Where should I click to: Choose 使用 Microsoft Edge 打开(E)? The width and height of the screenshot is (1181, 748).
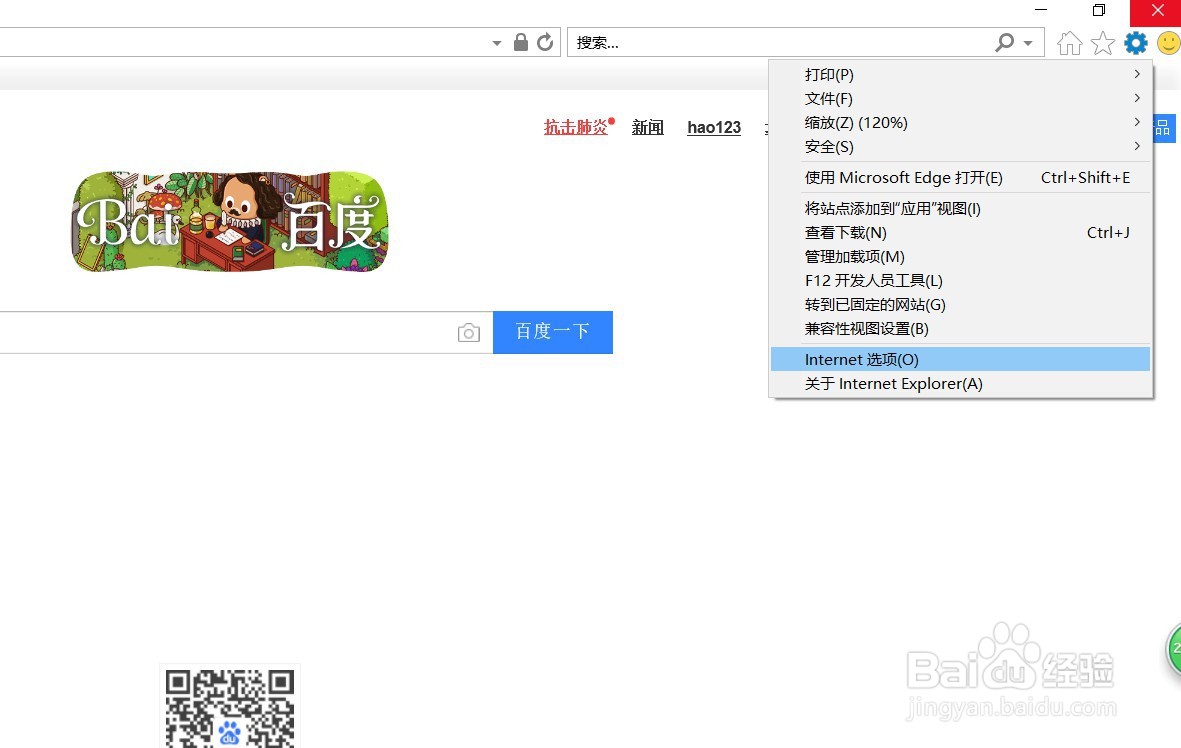pyautogui.click(x=960, y=178)
